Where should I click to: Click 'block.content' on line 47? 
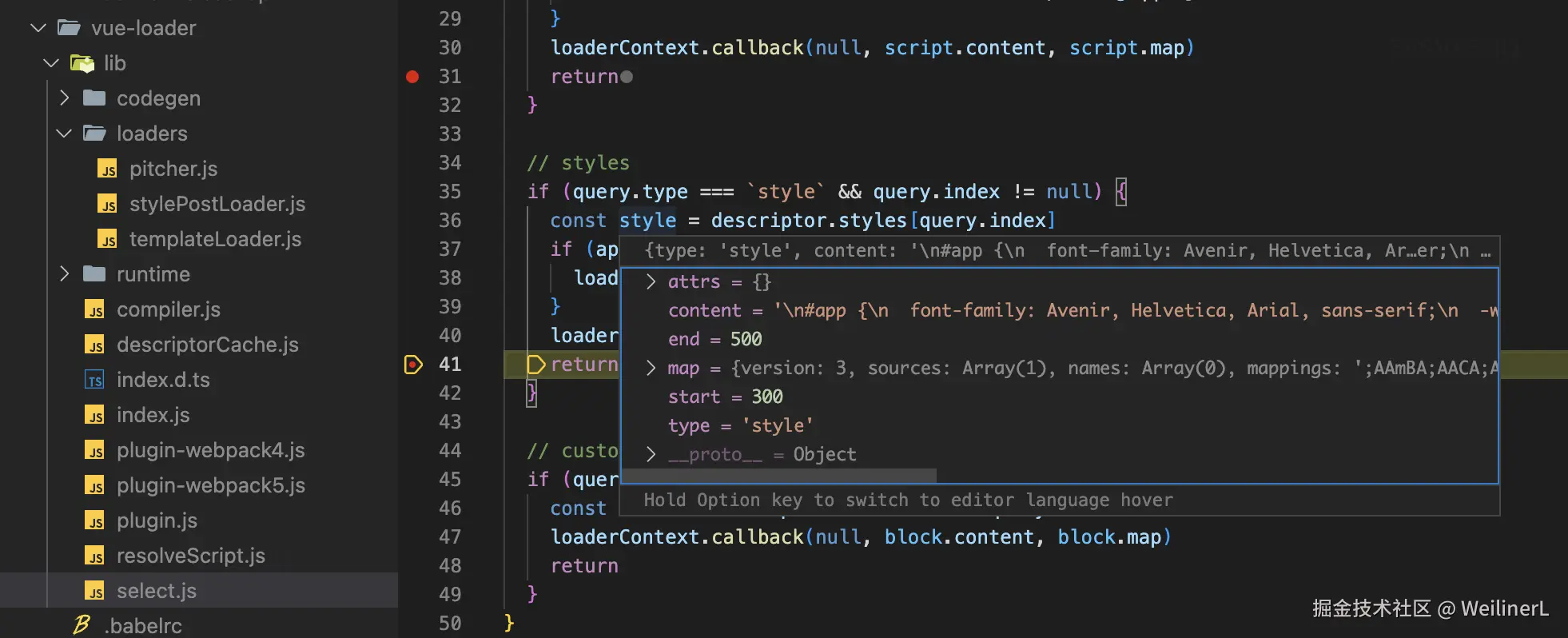click(959, 537)
